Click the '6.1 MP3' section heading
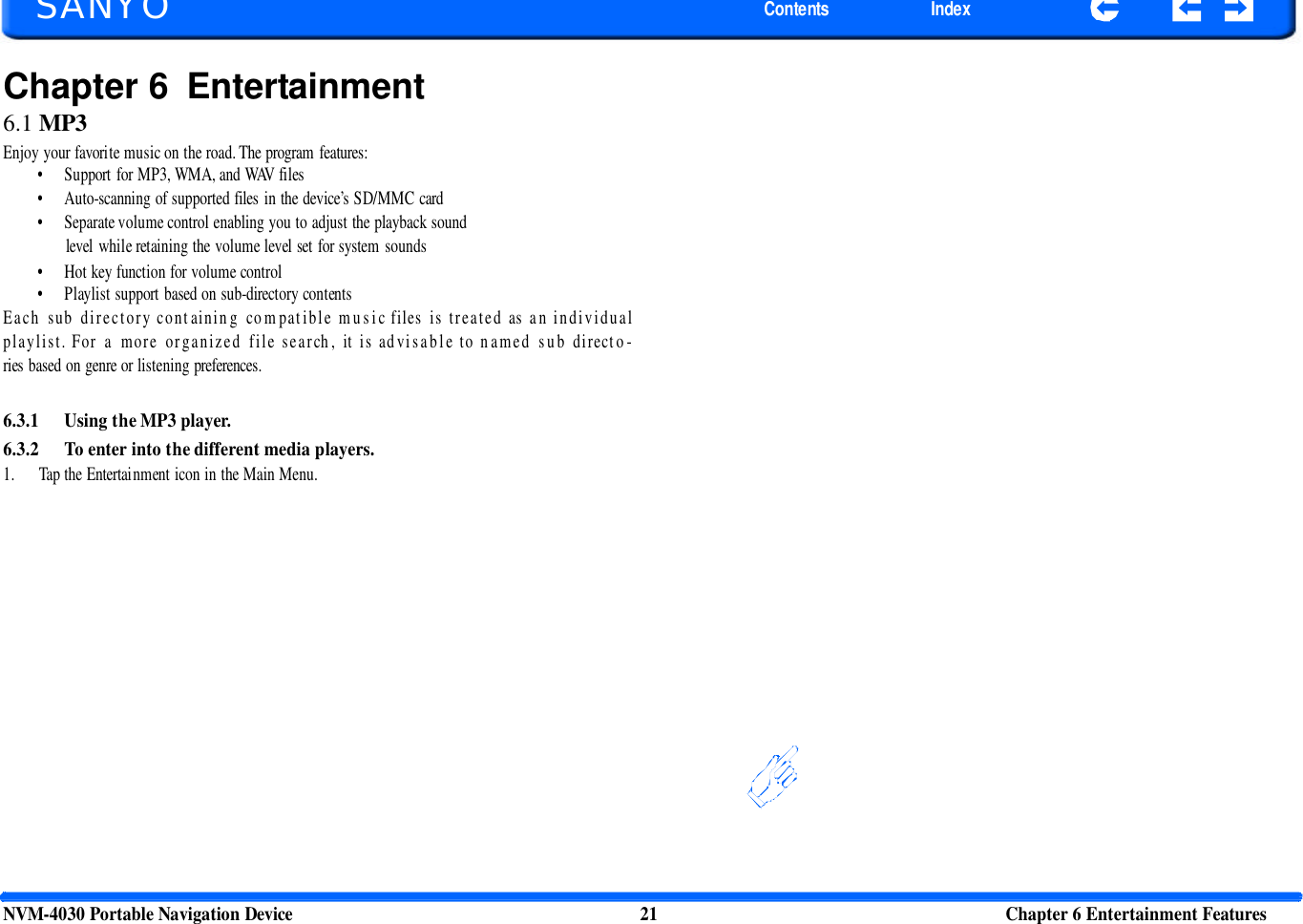Viewport: 1303px width, 924px height. (45, 123)
